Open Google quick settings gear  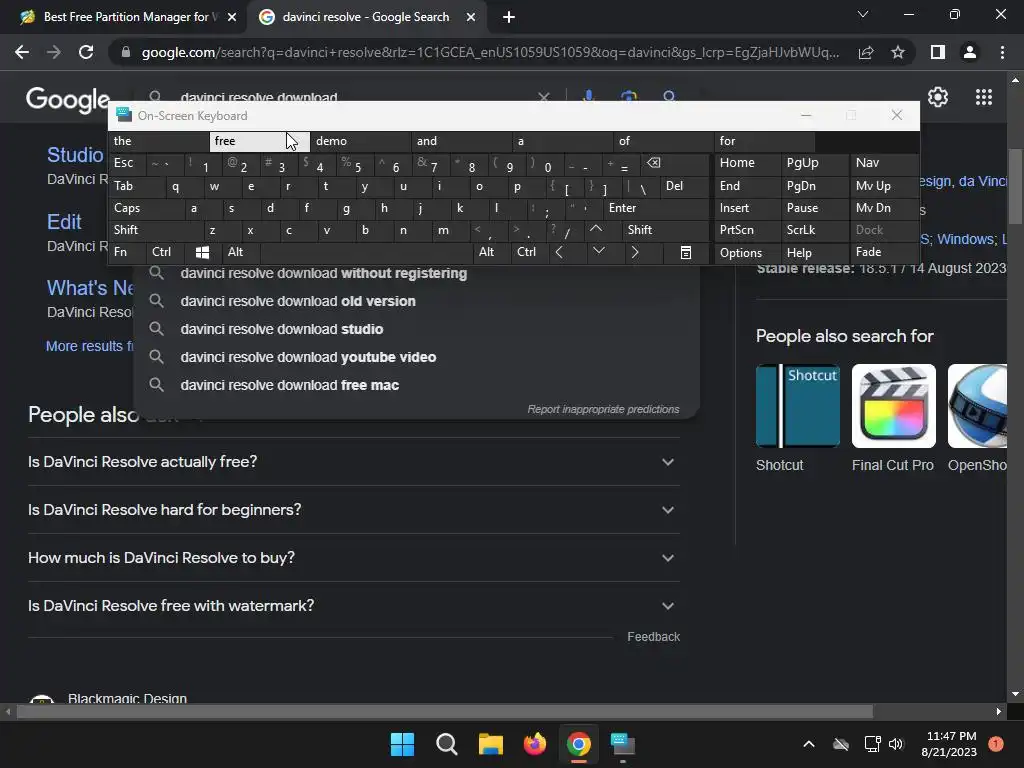(x=938, y=97)
